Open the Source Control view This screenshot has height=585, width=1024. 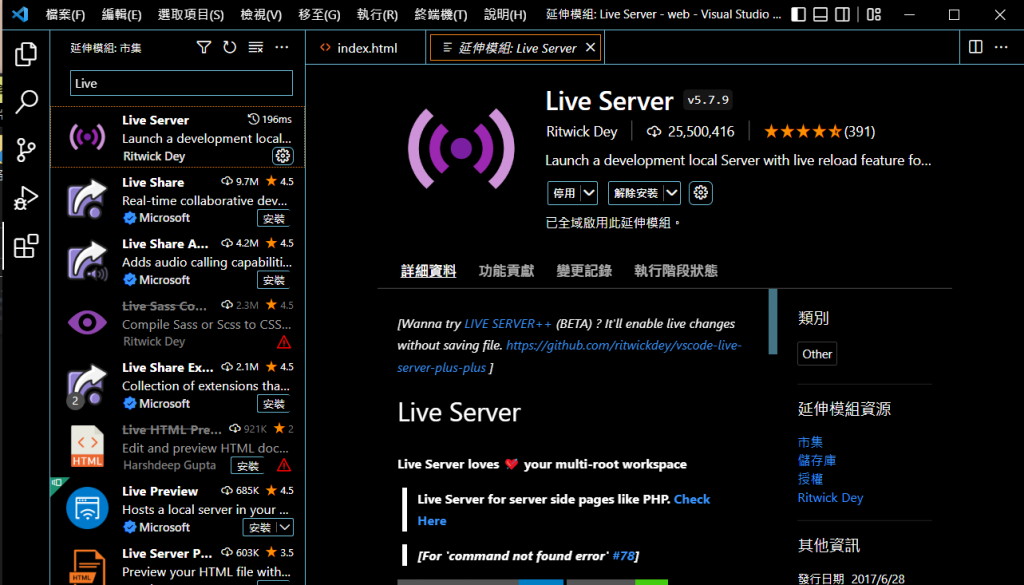[x=26, y=150]
